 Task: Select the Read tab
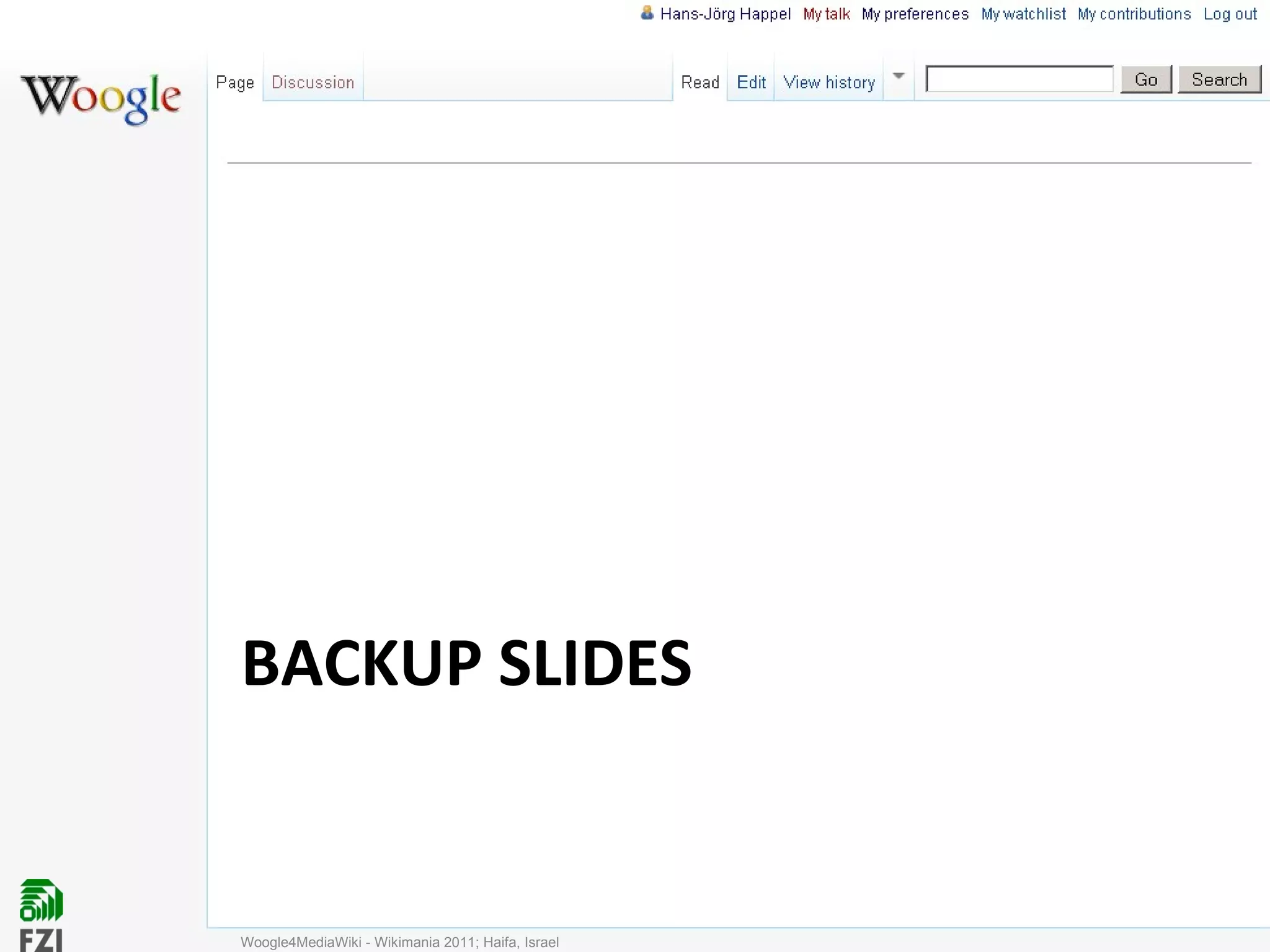700,82
